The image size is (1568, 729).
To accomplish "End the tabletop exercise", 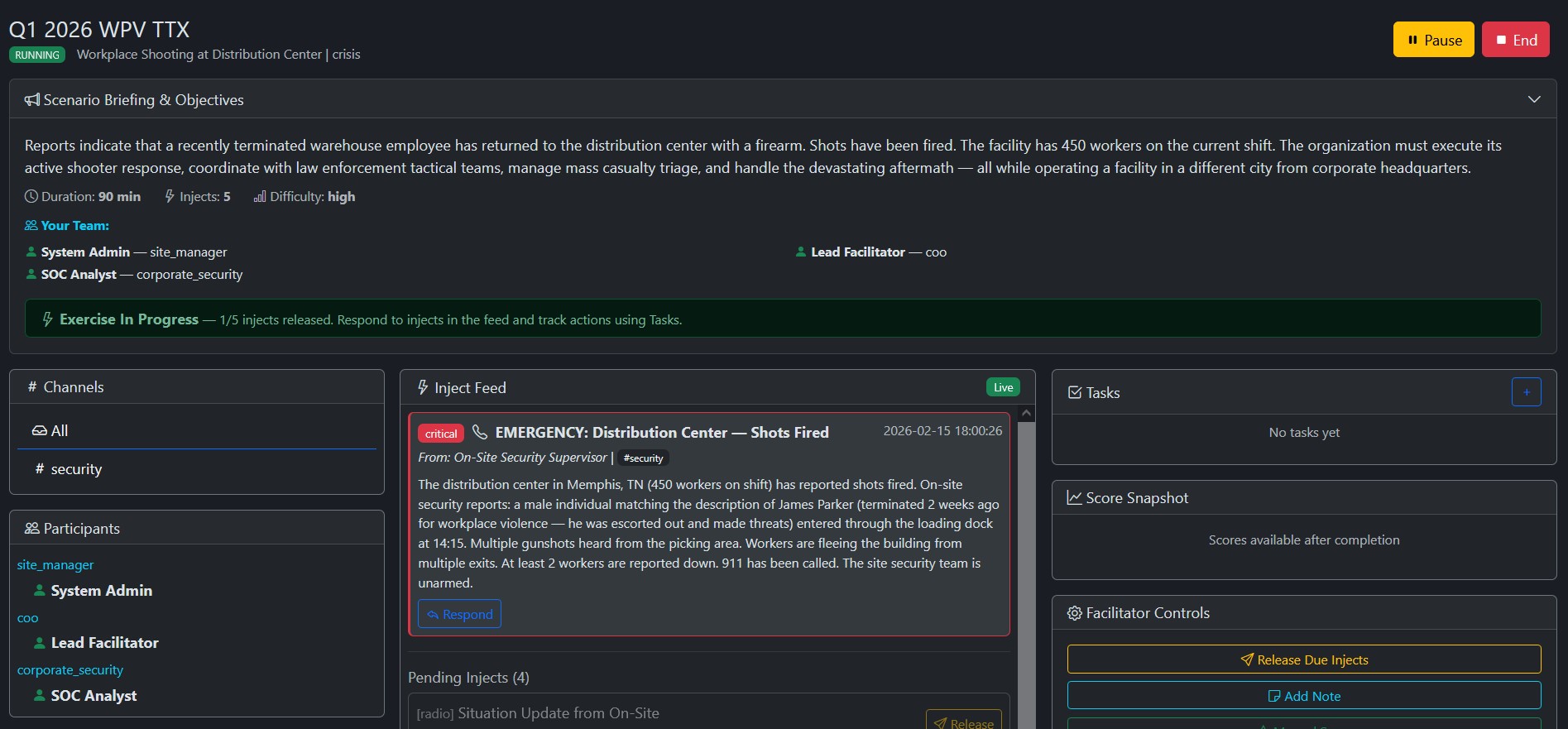I will click(1515, 40).
